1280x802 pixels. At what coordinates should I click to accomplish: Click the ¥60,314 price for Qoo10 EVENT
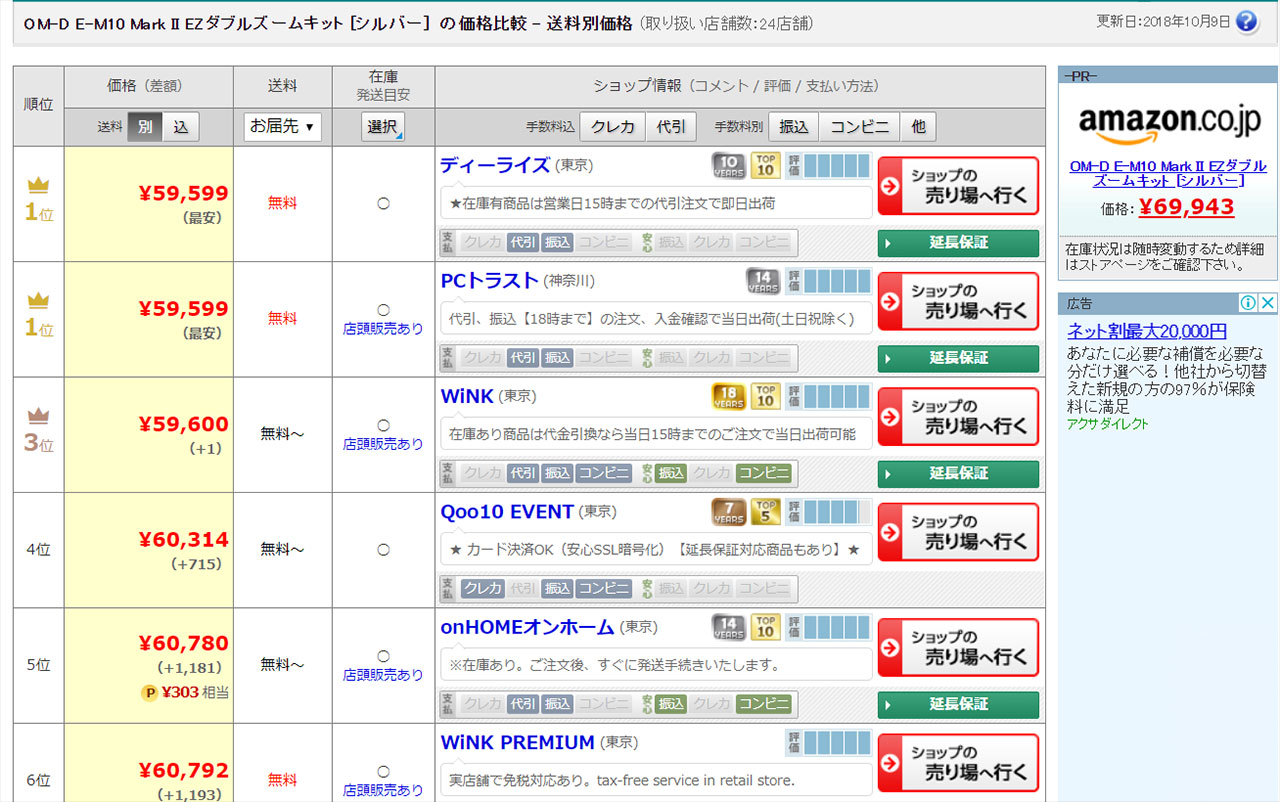point(183,540)
